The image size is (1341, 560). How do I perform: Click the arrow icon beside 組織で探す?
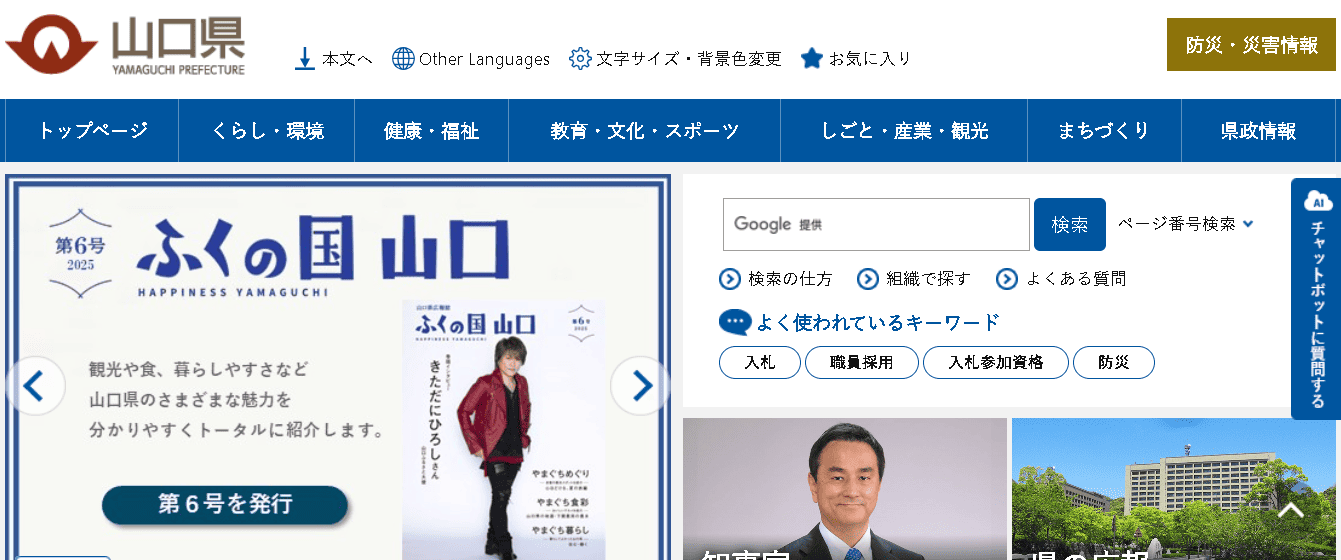[x=868, y=279]
